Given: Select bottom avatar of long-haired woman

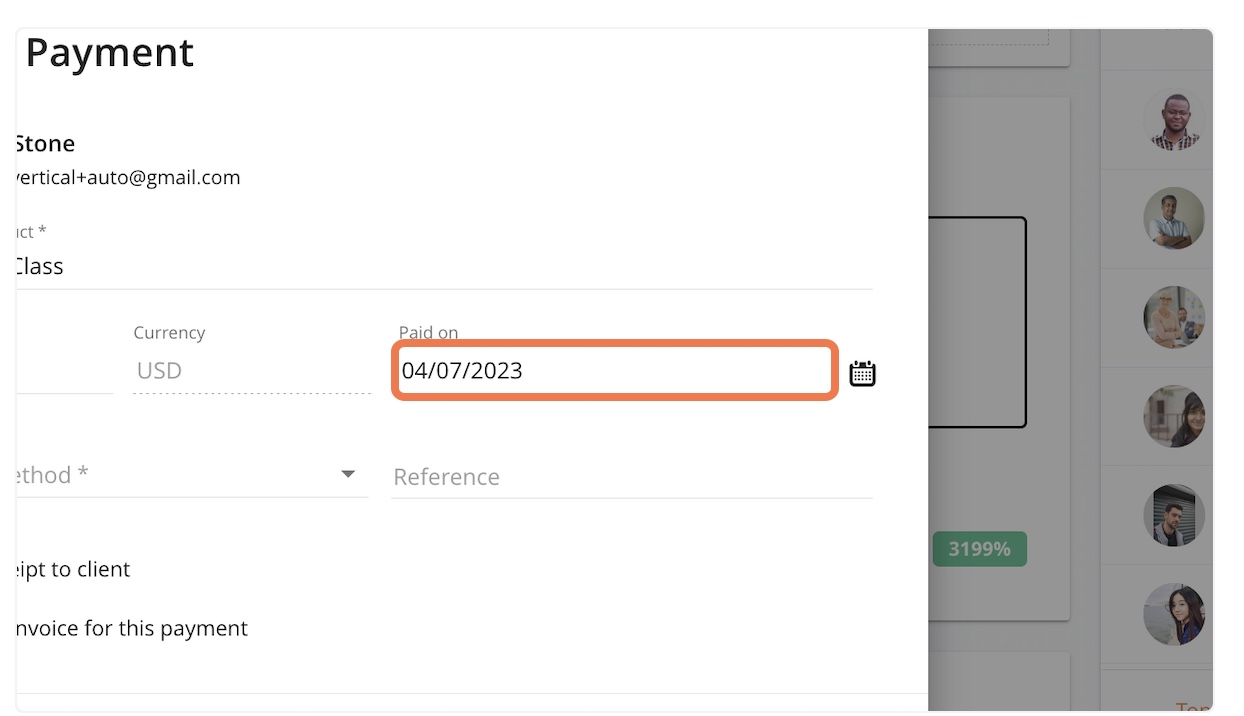Looking at the screenshot, I should [1173, 614].
